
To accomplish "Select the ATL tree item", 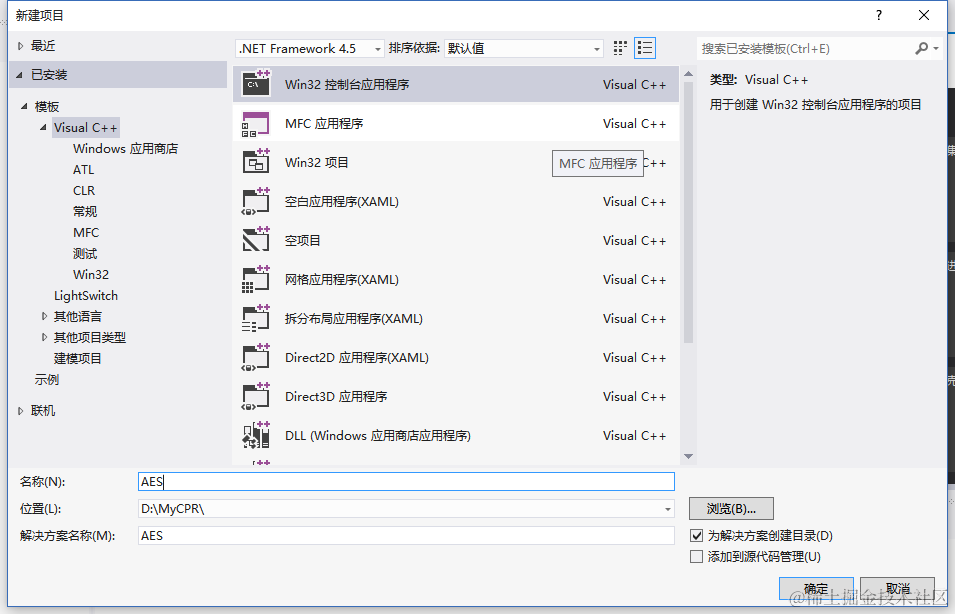I will click(83, 169).
